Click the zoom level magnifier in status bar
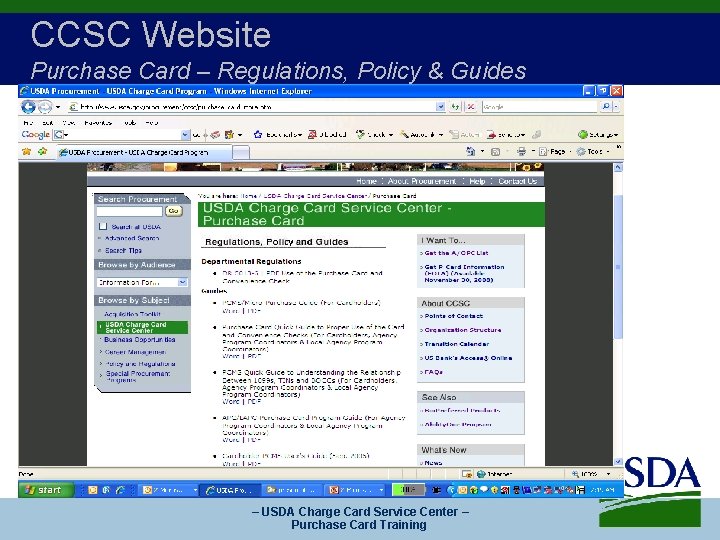Image resolution: width=720 pixels, height=540 pixels. (x=575, y=474)
